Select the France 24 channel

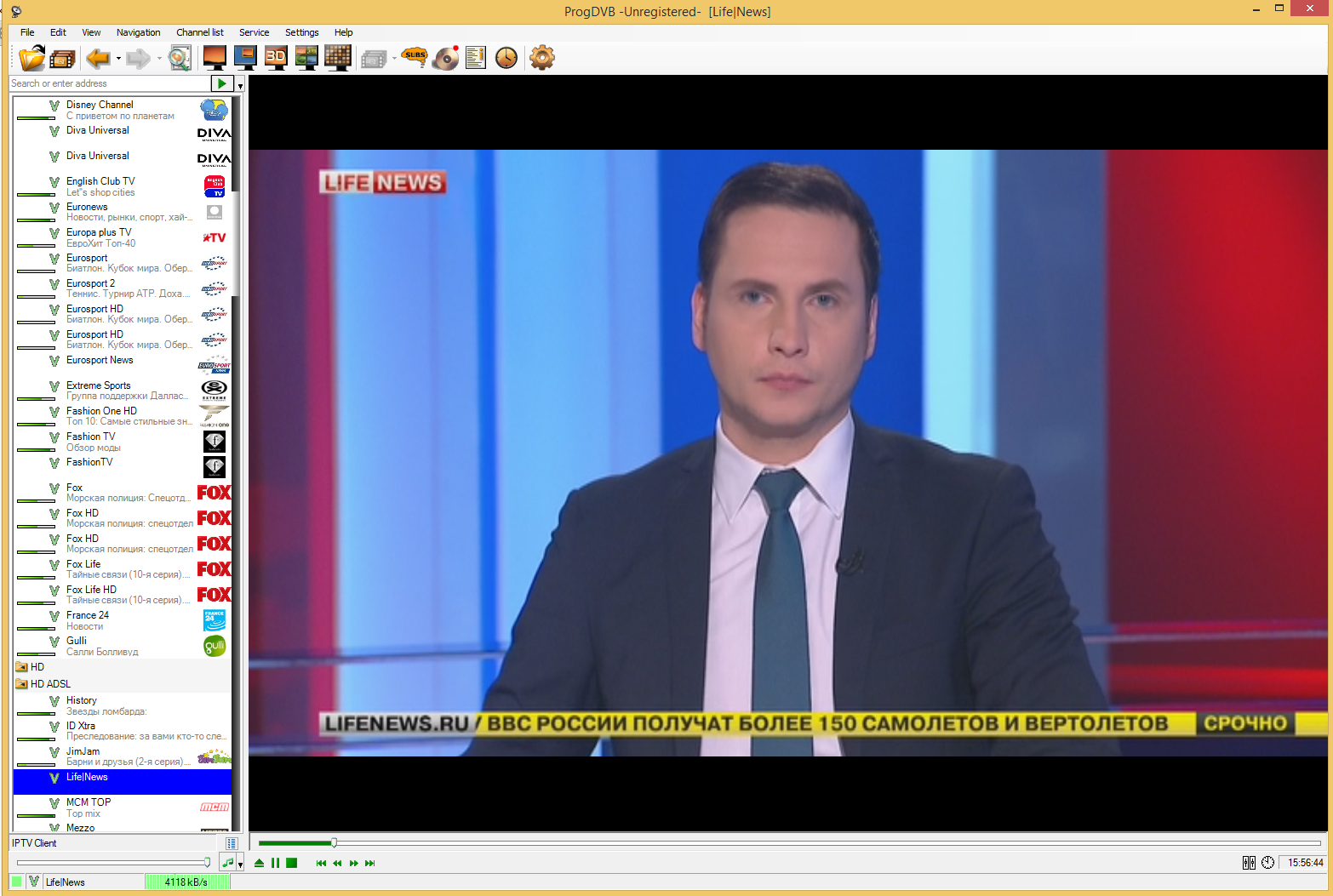point(122,620)
